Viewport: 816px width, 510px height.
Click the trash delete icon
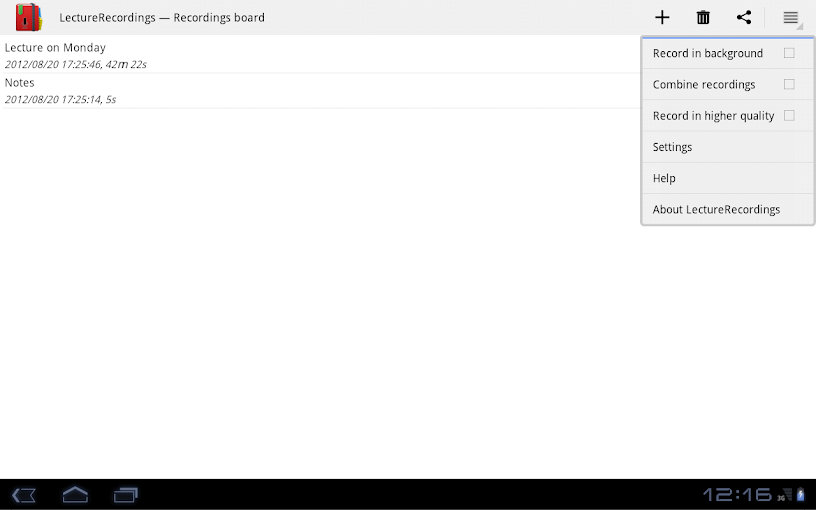coord(703,17)
